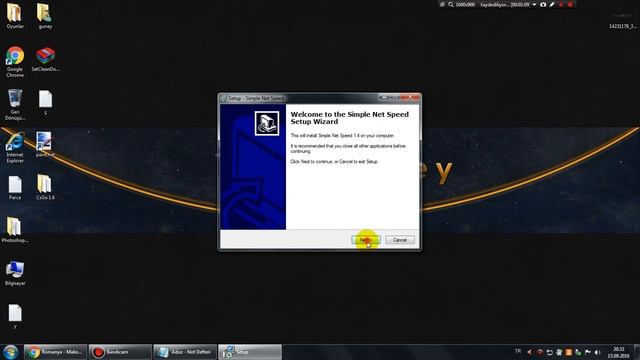Screen dimensions: 640x360
Task: Click the Action Center flag tray icon
Action: pyautogui.click(x=588, y=352)
